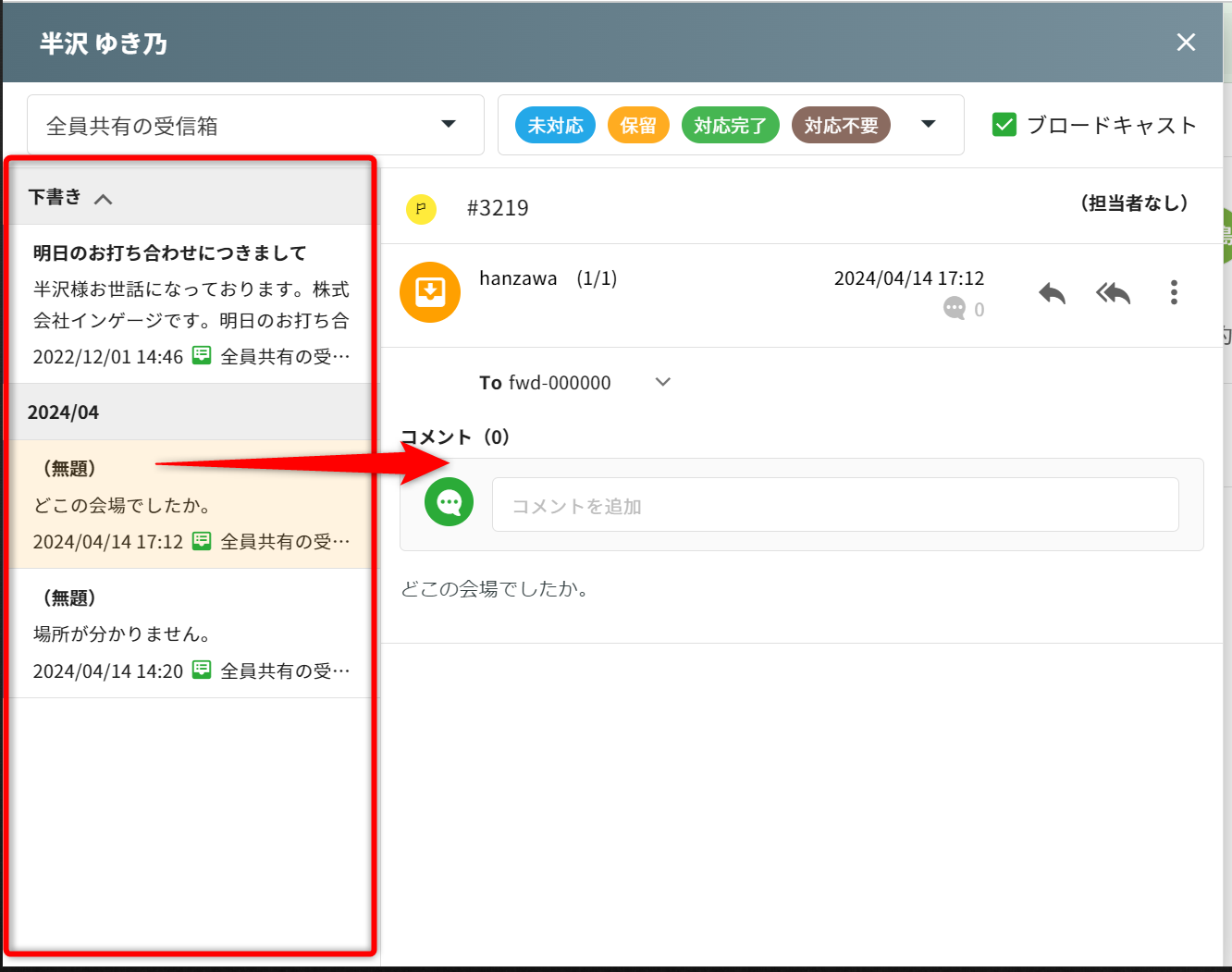1232x972 pixels.
Task: Click the green comment bubble icon
Action: pos(449,502)
